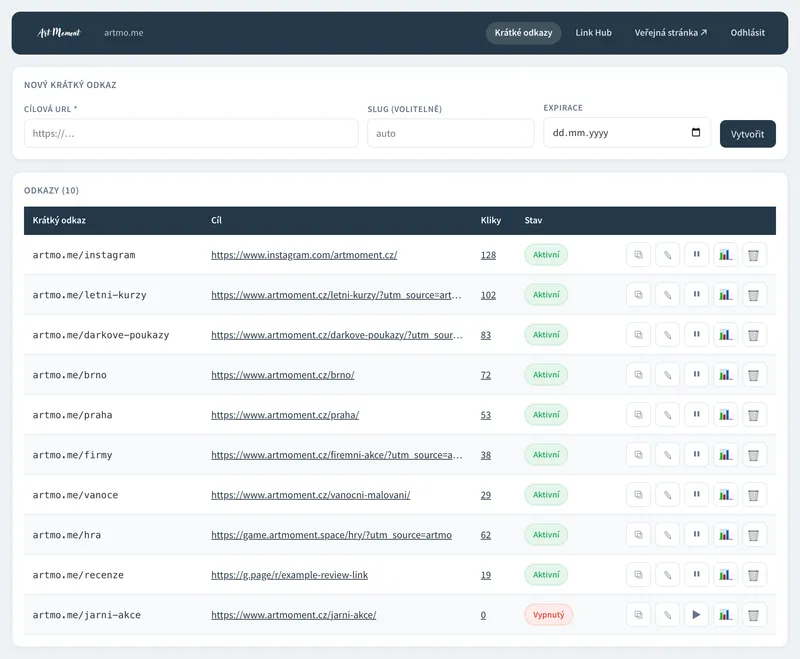Open the game.artmoment.space/hry target link
The image size is (800, 659).
pos(332,535)
